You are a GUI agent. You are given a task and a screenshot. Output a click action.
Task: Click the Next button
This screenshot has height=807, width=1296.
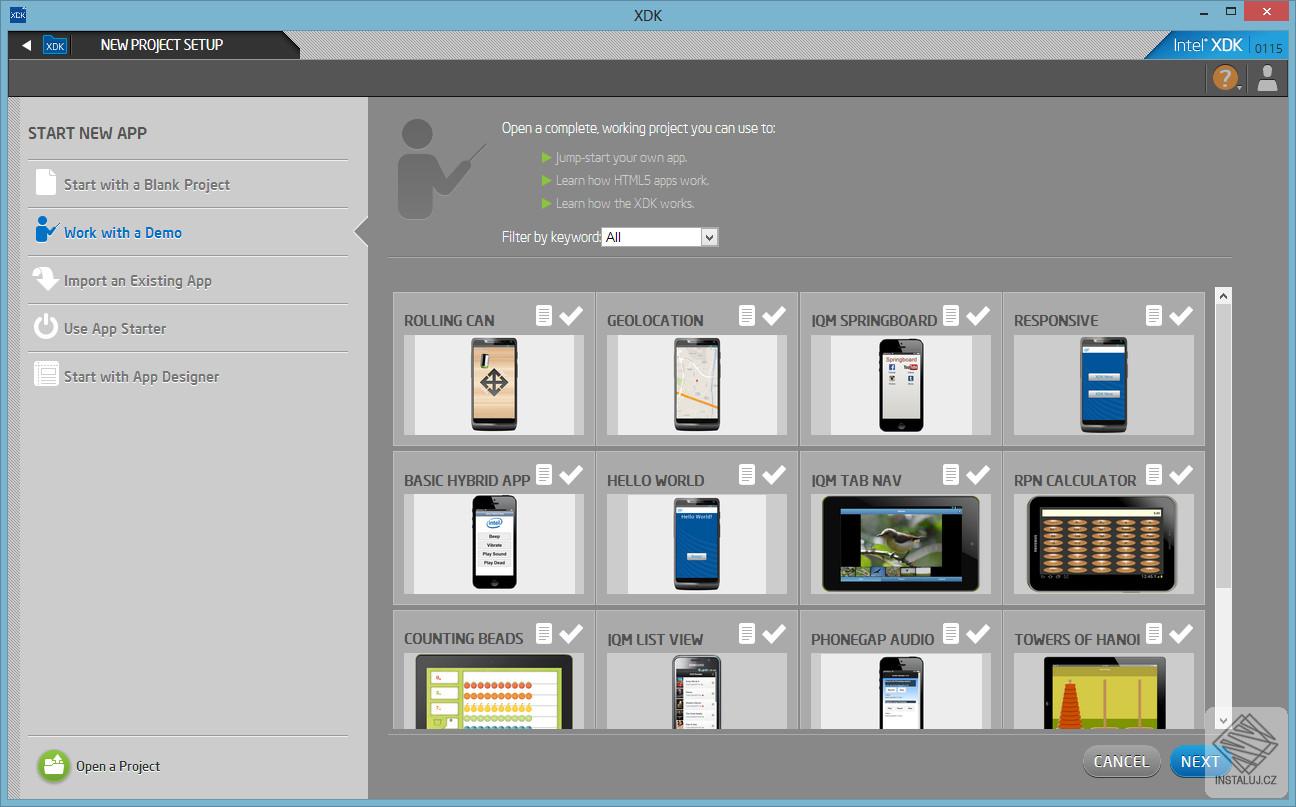(1199, 762)
